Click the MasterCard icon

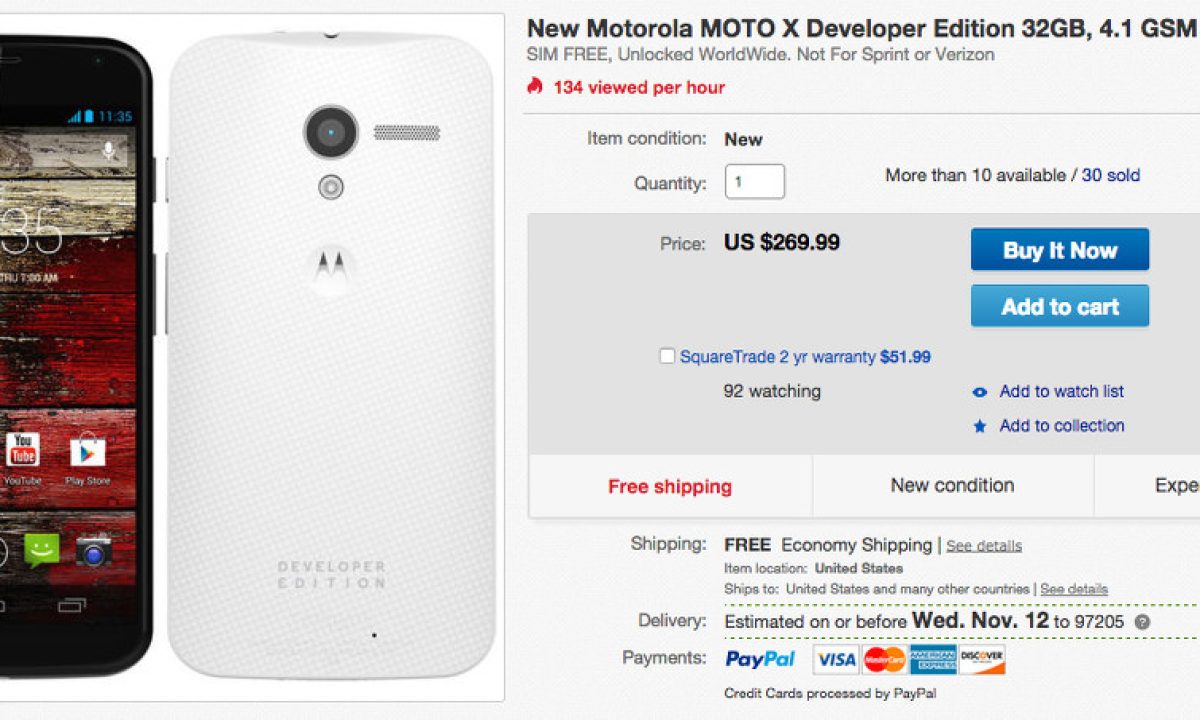coord(884,659)
